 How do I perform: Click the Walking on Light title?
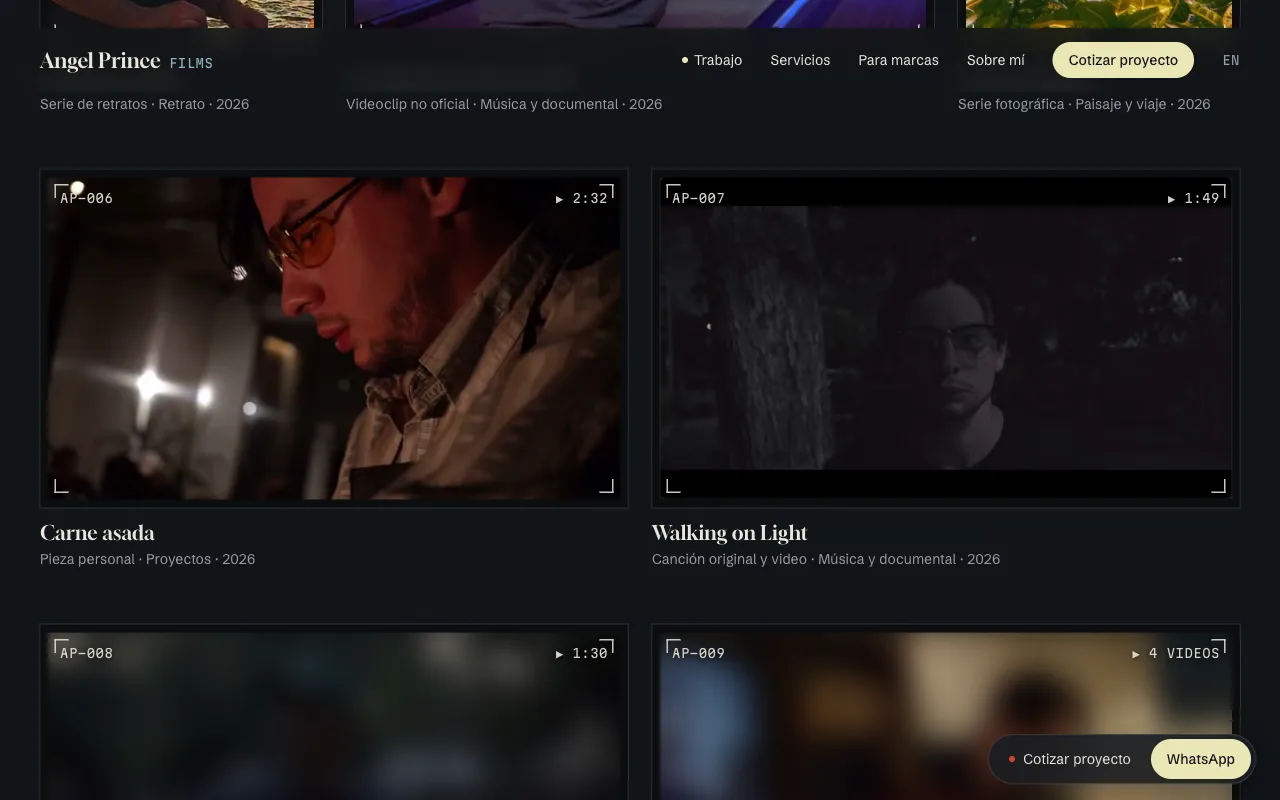[x=729, y=533]
